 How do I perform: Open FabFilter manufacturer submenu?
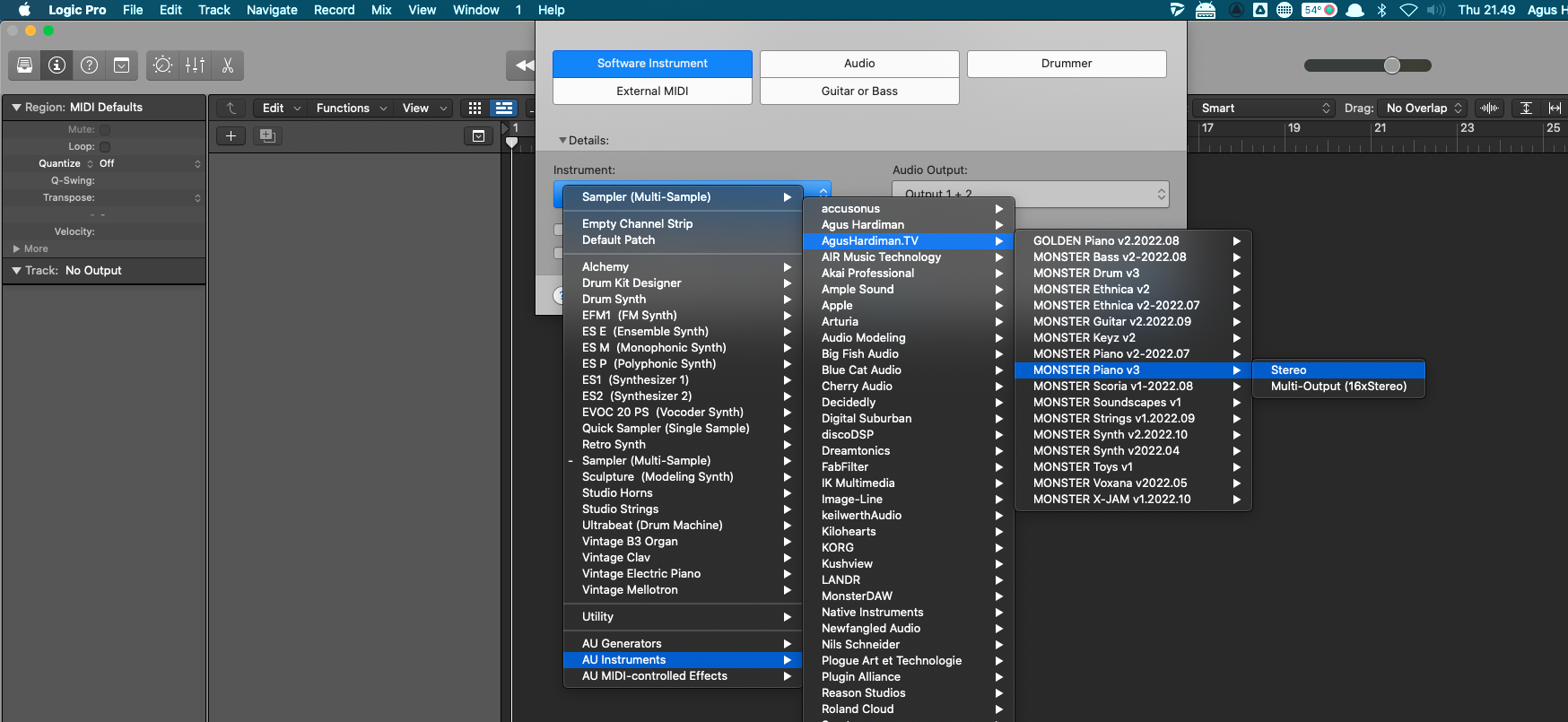coord(909,467)
